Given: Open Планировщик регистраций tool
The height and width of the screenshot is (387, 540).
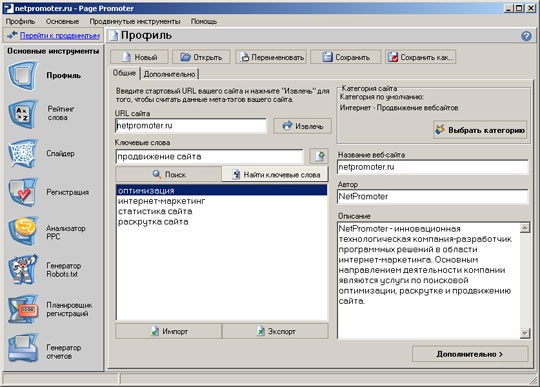Looking at the screenshot, I should point(50,309).
